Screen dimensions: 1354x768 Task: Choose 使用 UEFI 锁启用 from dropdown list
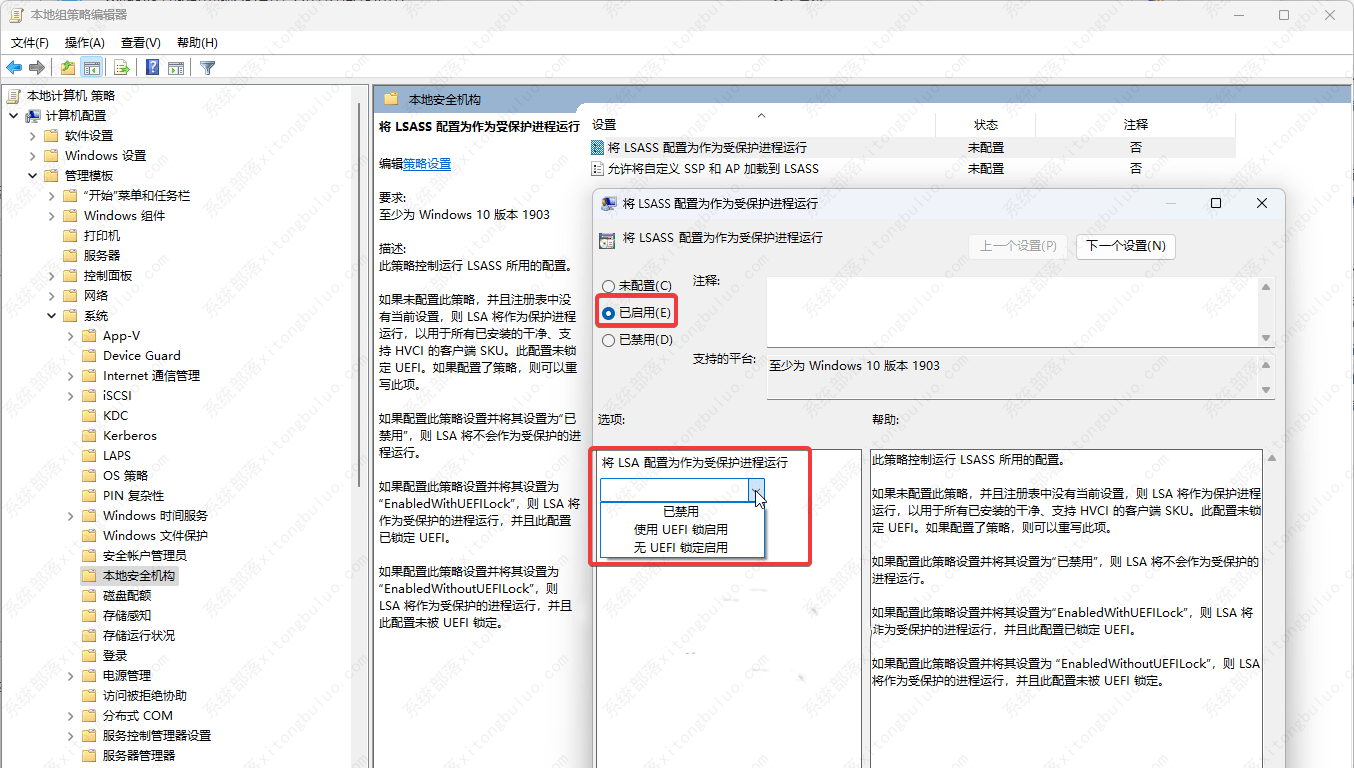tap(681, 529)
